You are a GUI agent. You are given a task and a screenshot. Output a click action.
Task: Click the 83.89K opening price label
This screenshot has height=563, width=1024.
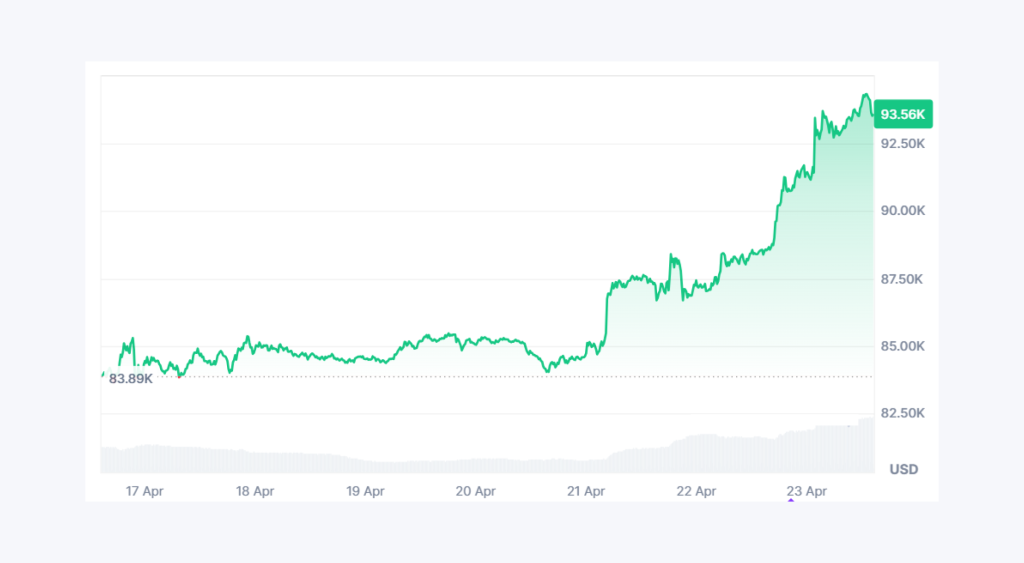click(131, 379)
